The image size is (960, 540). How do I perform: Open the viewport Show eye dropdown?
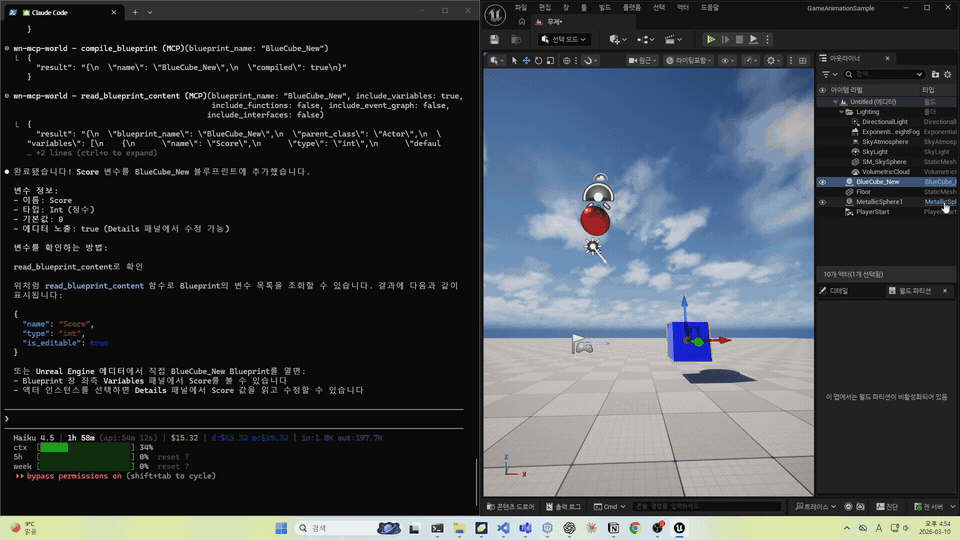[x=727, y=61]
